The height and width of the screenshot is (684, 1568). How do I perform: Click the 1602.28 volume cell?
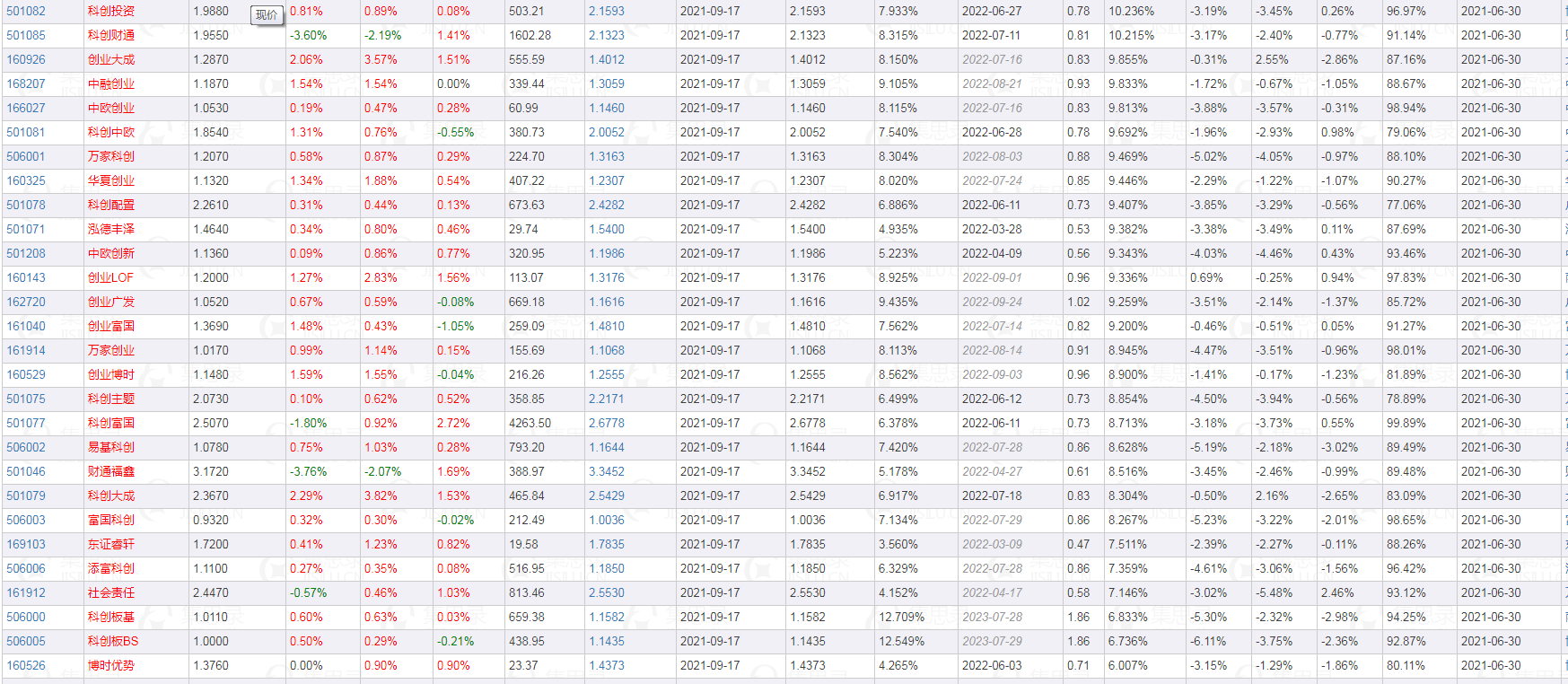pyautogui.click(x=530, y=35)
